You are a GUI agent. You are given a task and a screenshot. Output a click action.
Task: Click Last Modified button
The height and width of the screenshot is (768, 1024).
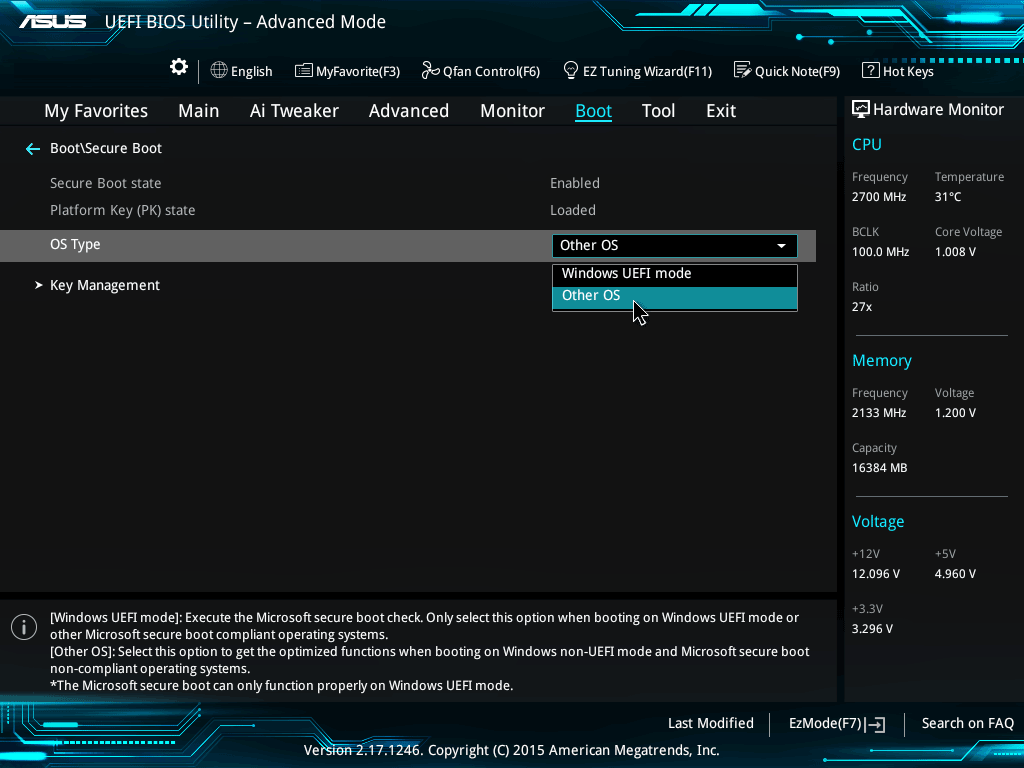pos(711,724)
